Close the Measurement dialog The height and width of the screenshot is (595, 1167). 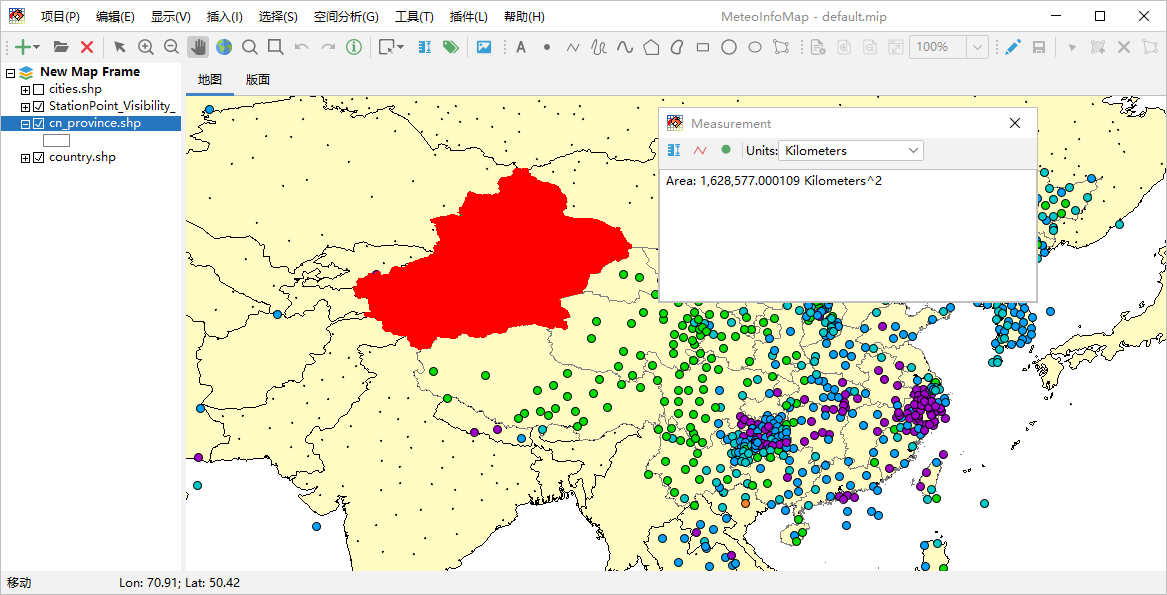(x=1014, y=124)
